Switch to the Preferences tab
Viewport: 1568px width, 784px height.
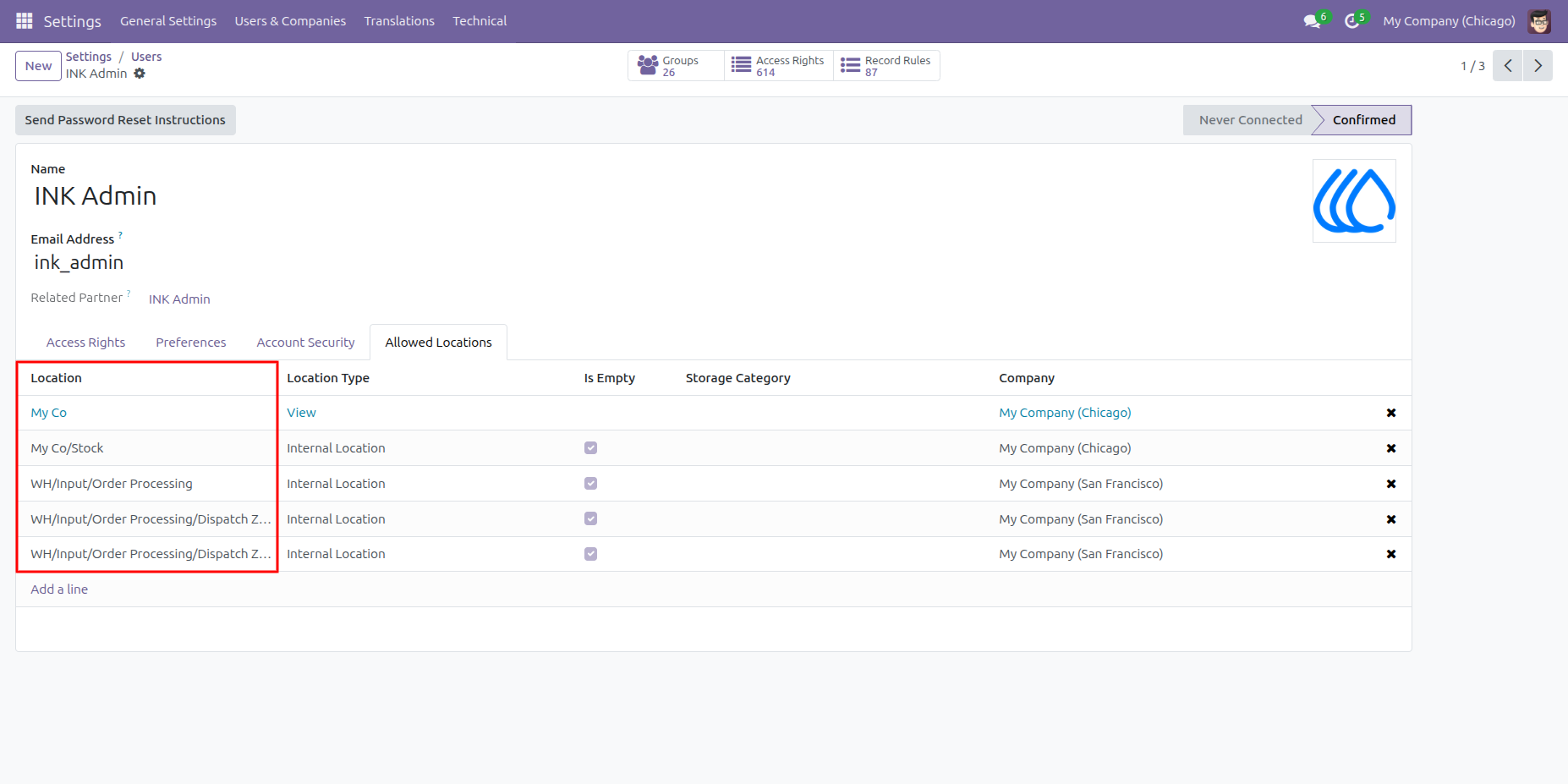(191, 343)
